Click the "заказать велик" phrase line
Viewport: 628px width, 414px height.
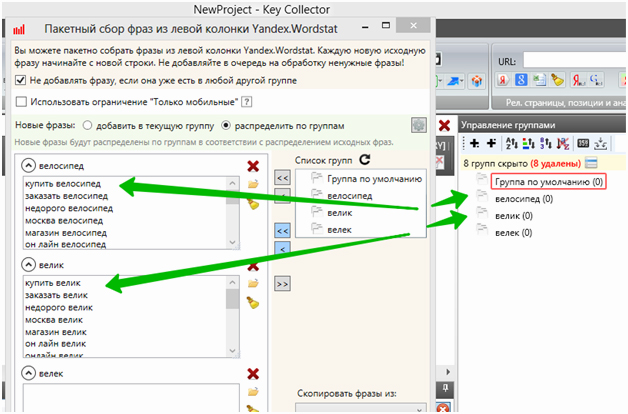click(56, 295)
